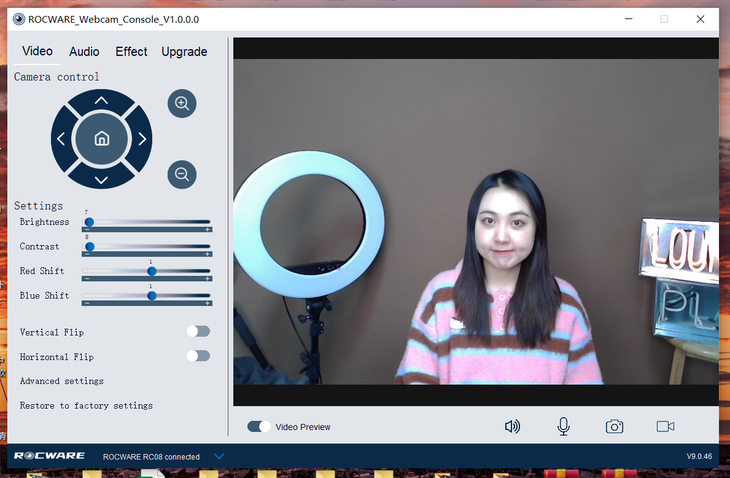The height and width of the screenshot is (478, 730).
Task: Mute the speaker volume icon
Action: pos(512,427)
